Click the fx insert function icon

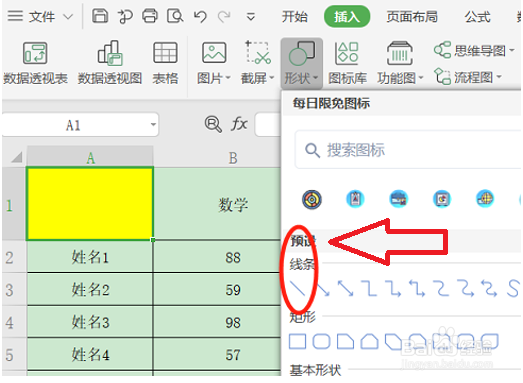[239, 124]
